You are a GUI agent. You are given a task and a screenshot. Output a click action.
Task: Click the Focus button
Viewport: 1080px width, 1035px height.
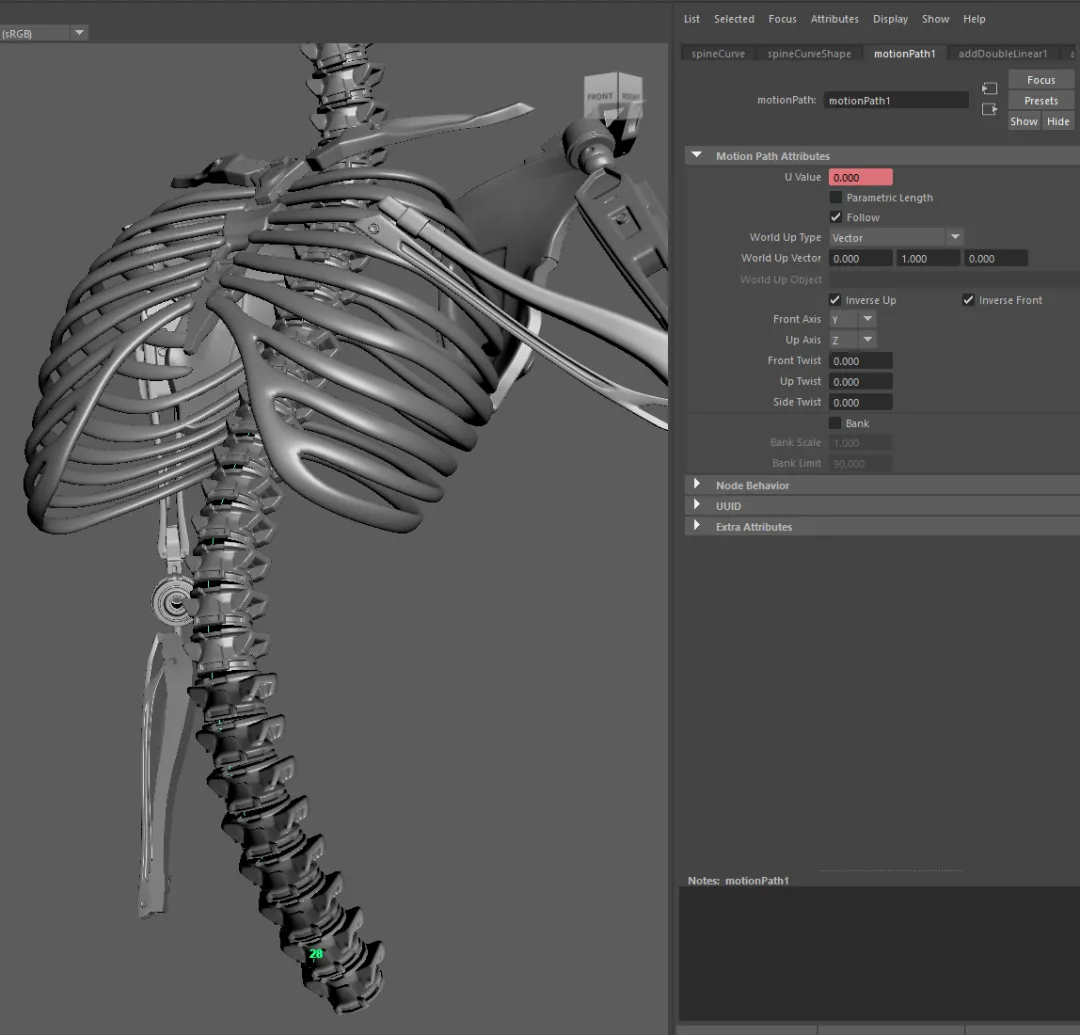[1041, 80]
